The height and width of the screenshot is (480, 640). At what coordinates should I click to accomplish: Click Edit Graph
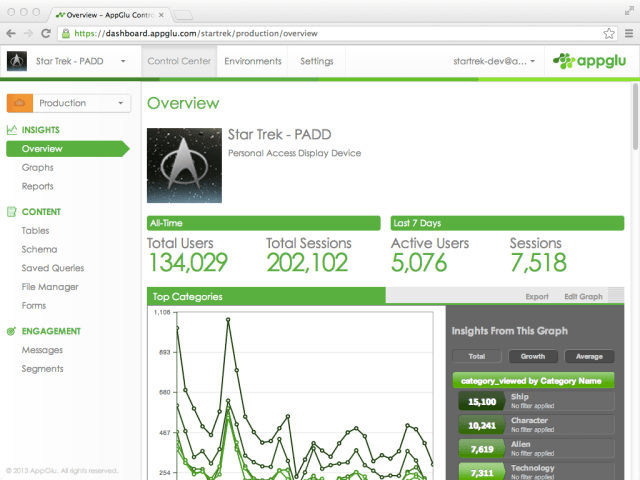click(x=583, y=297)
